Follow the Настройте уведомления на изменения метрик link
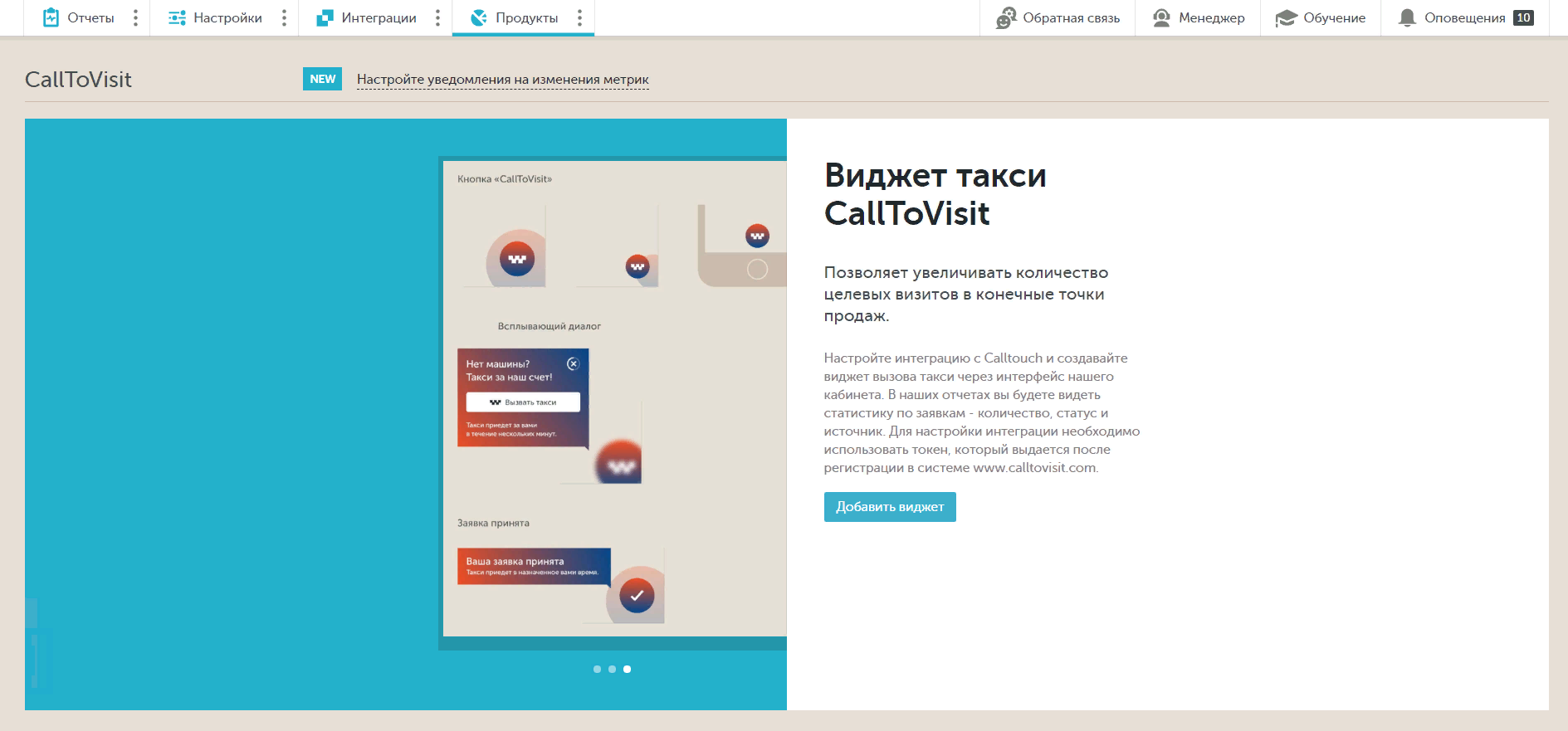Image resolution: width=1568 pixels, height=731 pixels. [x=503, y=80]
